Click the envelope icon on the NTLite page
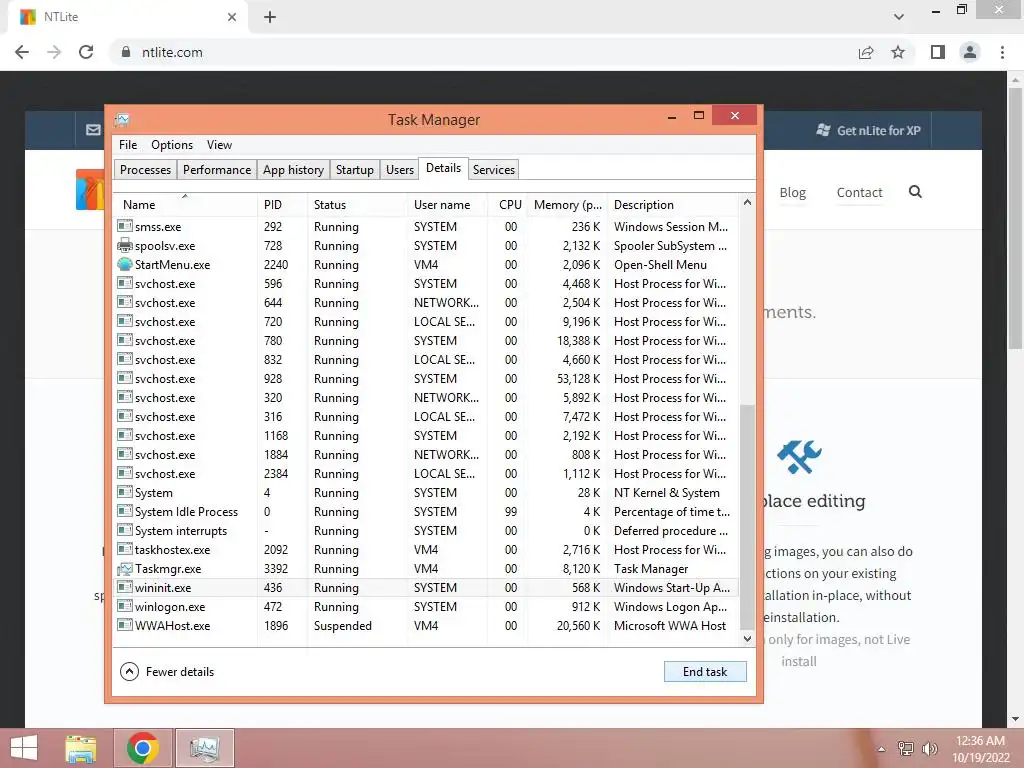The width and height of the screenshot is (1024, 768). click(93, 130)
